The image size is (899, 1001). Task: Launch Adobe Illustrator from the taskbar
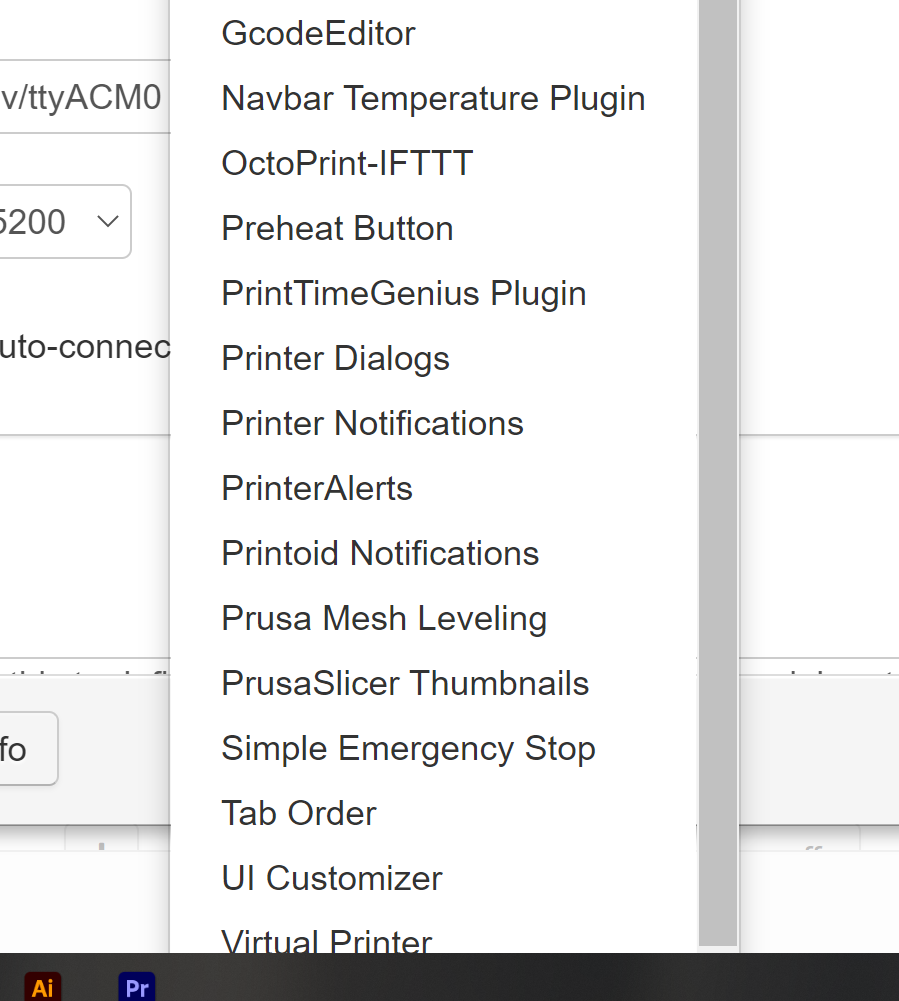(42, 987)
